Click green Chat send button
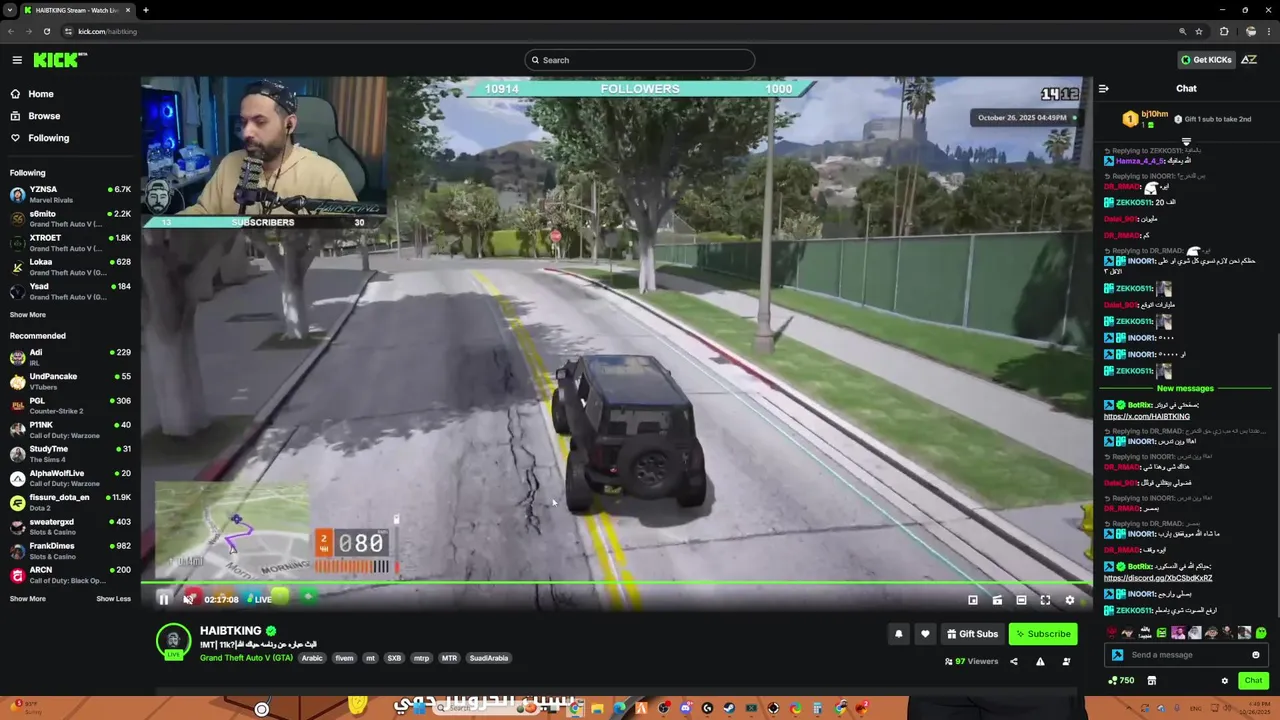The width and height of the screenshot is (1280, 720). coord(1253,681)
